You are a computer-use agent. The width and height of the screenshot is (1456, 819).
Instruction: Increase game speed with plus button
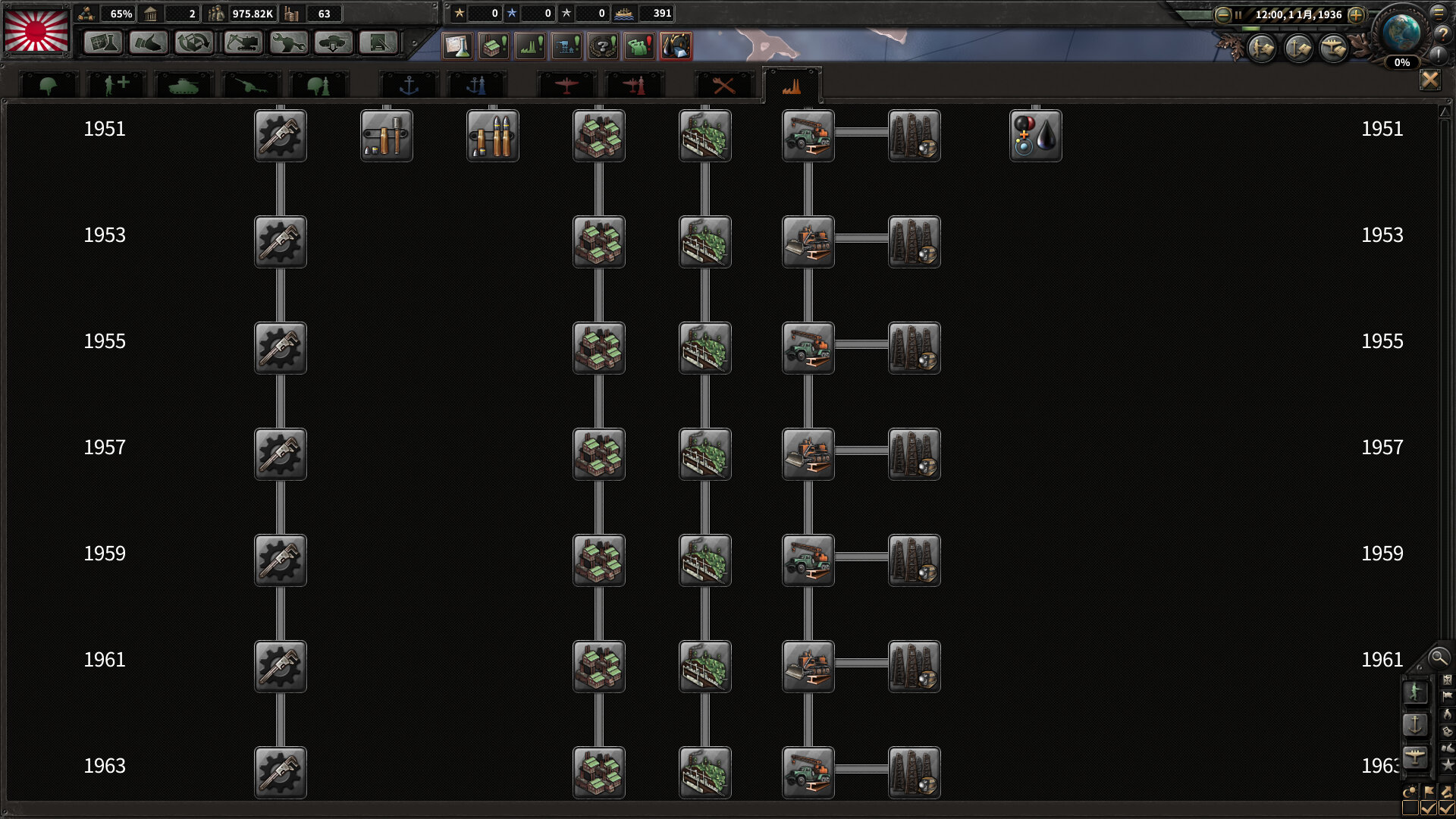[x=1356, y=14]
